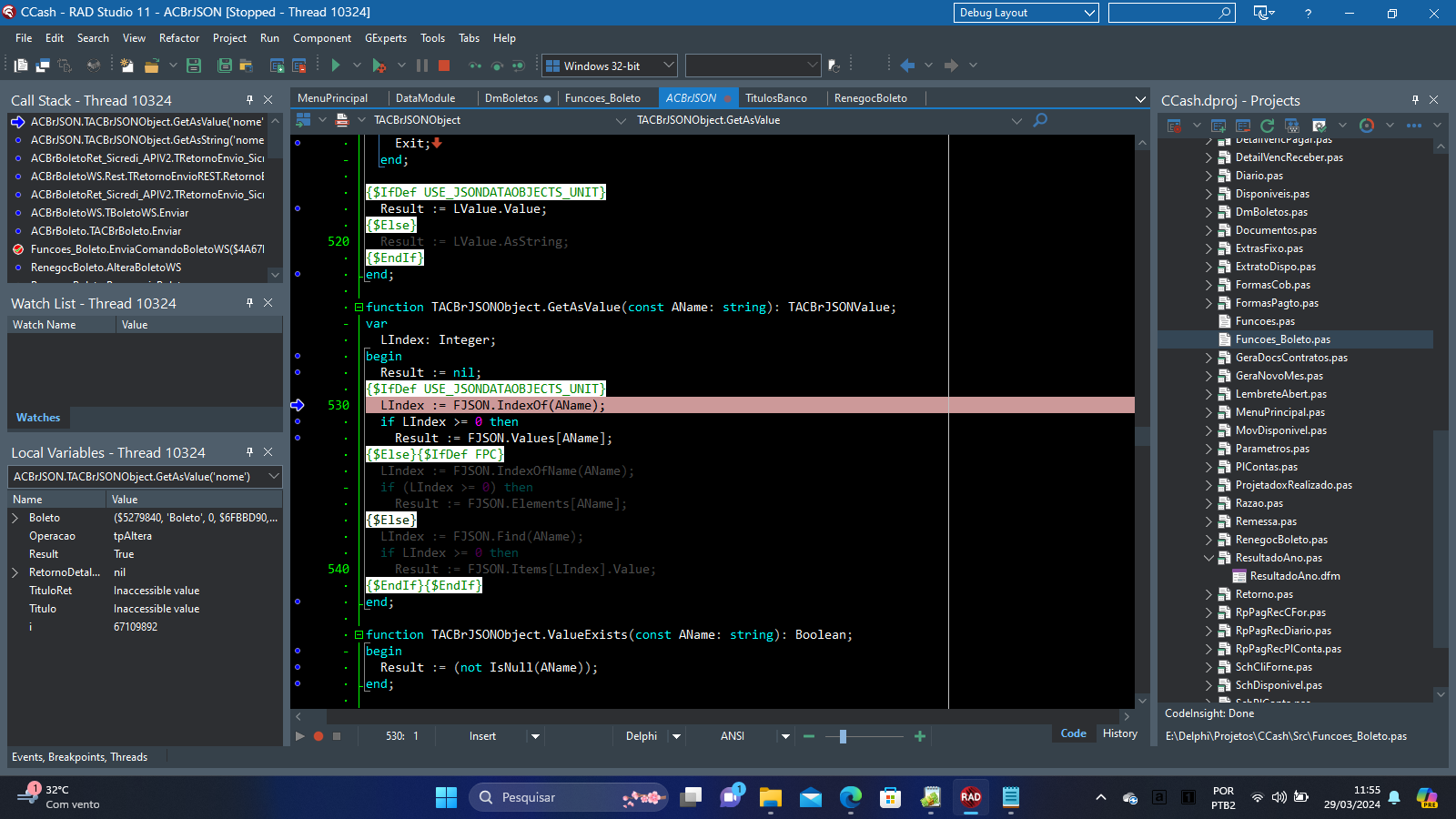Click the Projects panel circular chart icon

(x=1367, y=126)
